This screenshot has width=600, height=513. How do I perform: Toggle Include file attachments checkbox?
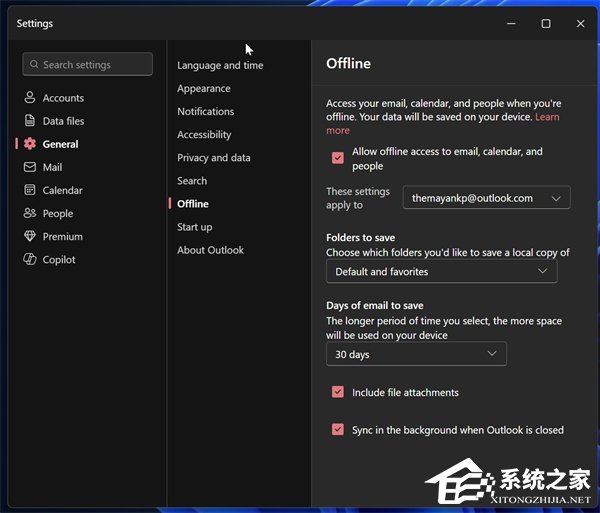coord(338,392)
